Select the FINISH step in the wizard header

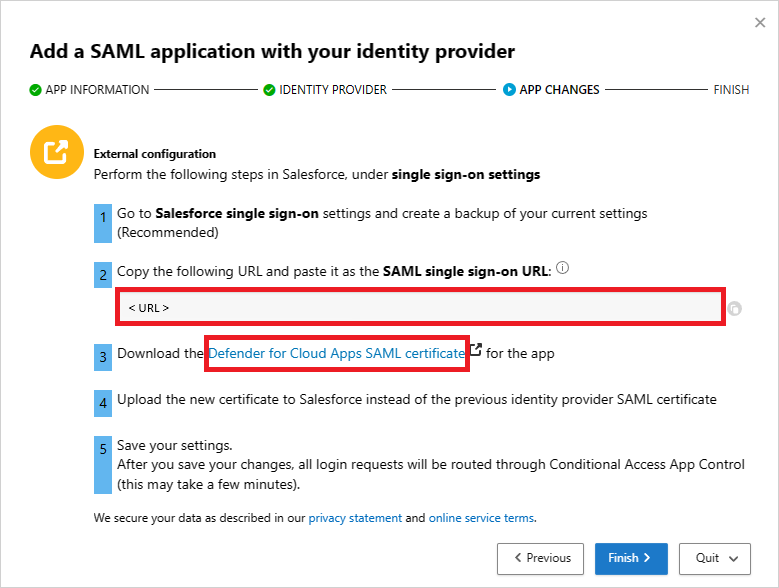click(x=731, y=90)
